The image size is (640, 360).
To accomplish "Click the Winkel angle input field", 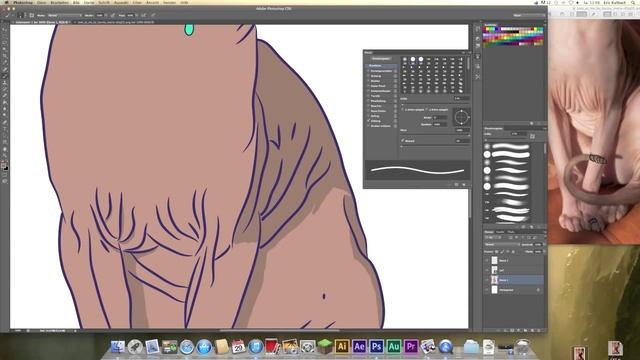I will (440, 117).
